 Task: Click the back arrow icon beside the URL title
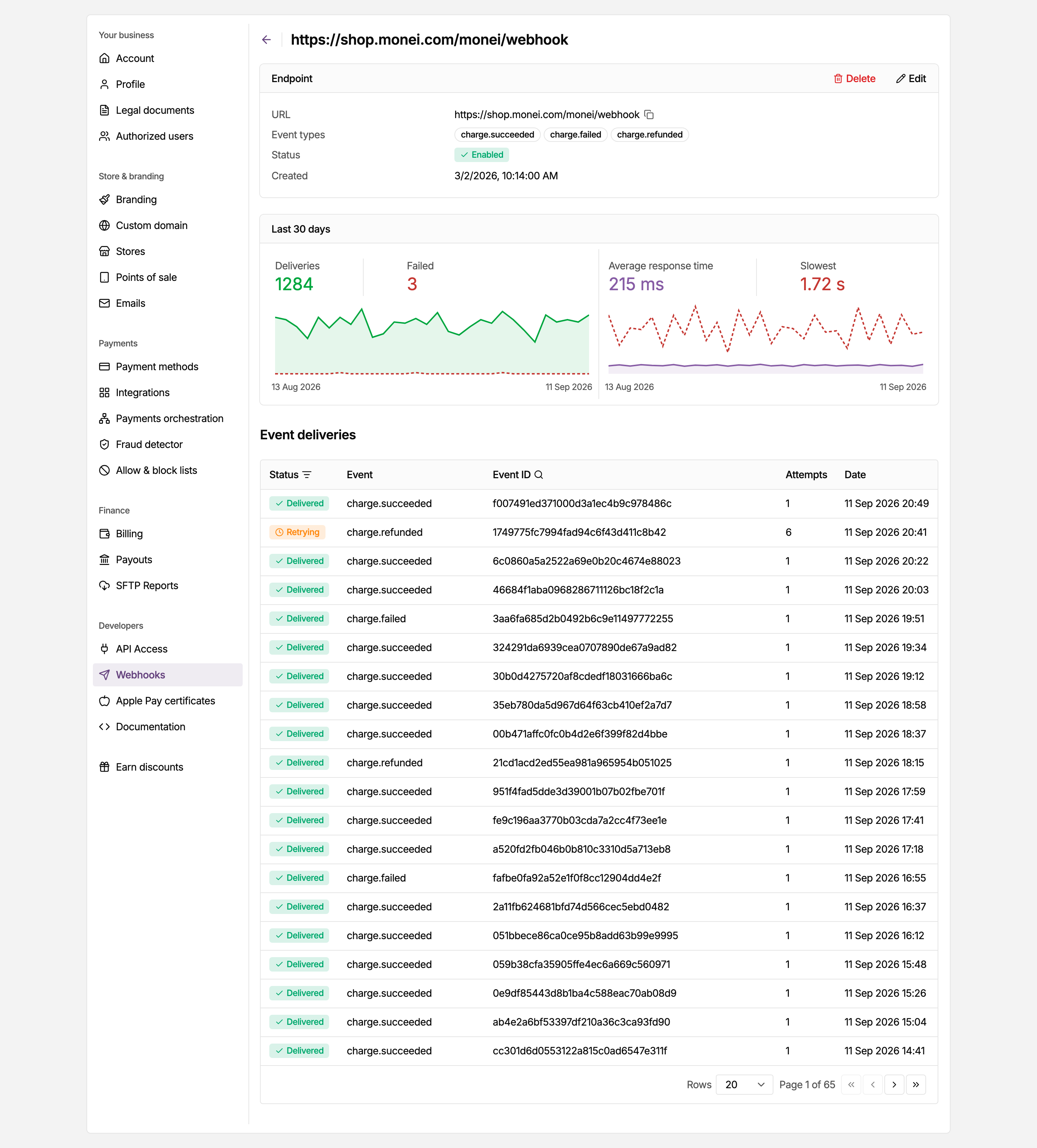point(266,40)
